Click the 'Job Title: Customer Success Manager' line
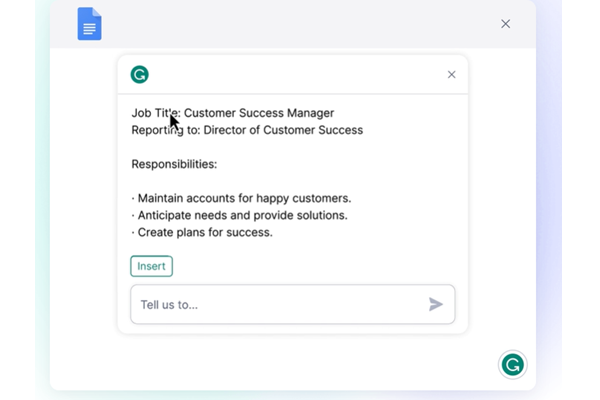Viewport: 600px width, 400px height. pyautogui.click(x=233, y=113)
